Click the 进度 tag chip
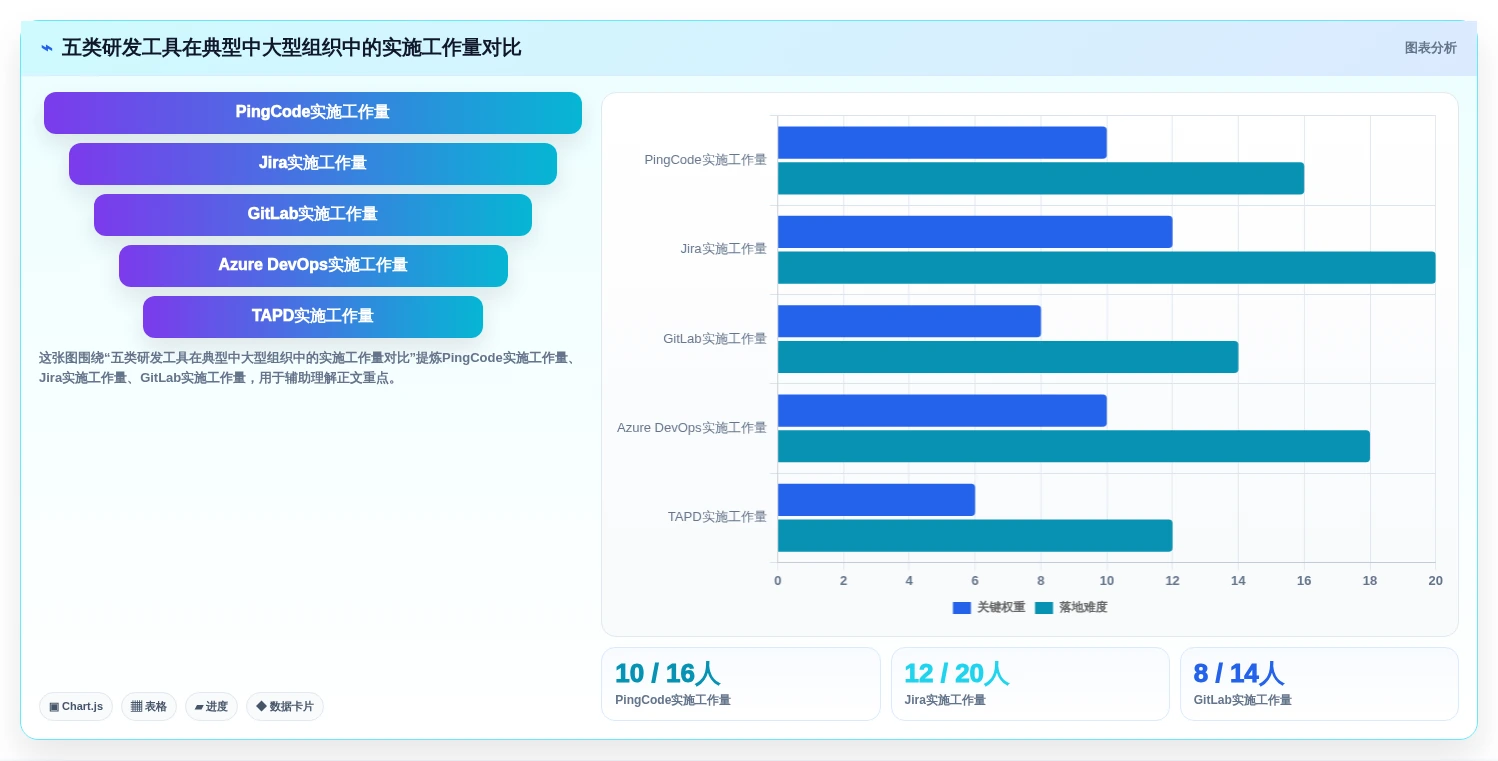Image resolution: width=1498 pixels, height=761 pixels. tap(211, 707)
